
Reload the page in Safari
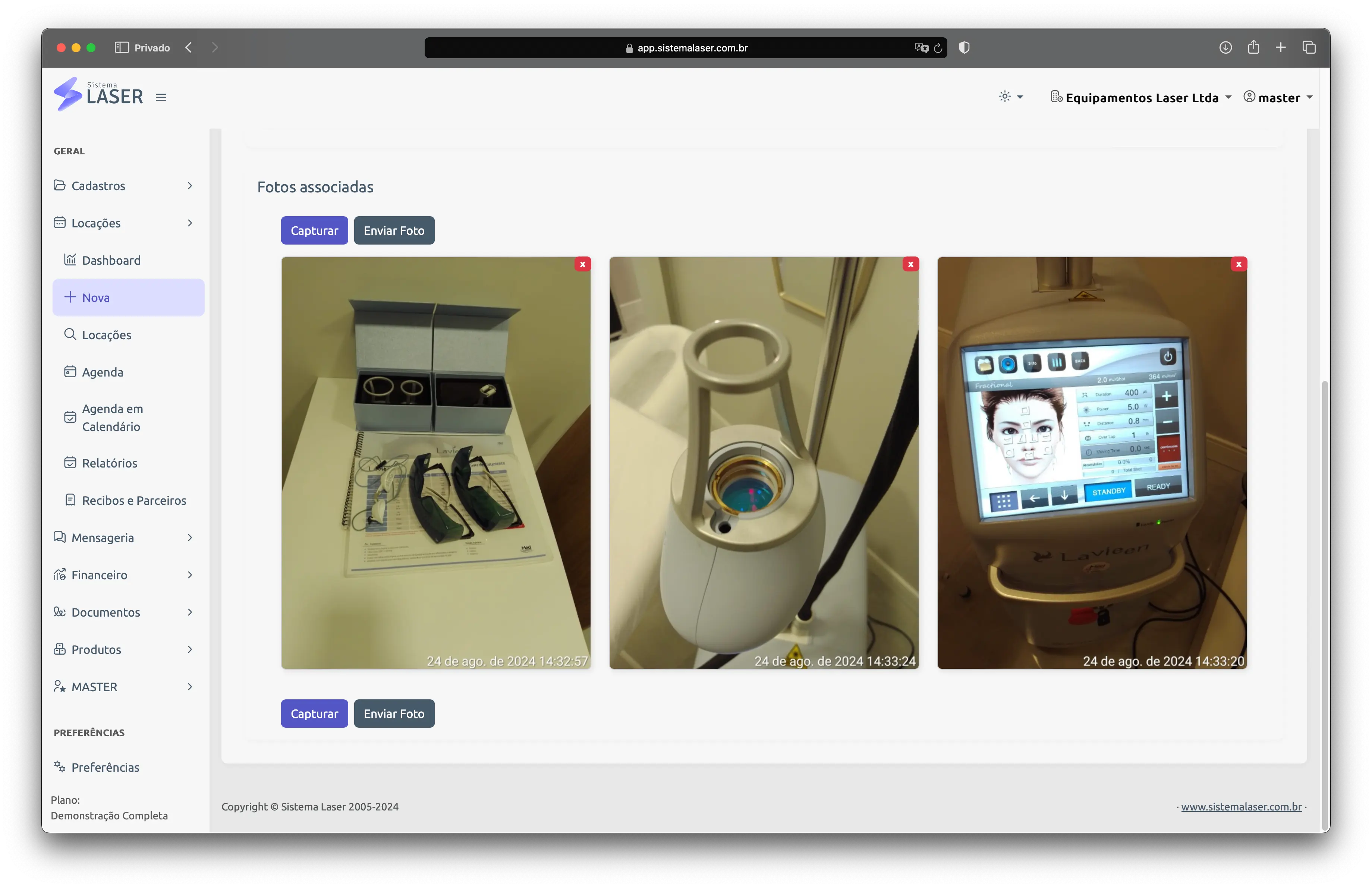pos(938,48)
